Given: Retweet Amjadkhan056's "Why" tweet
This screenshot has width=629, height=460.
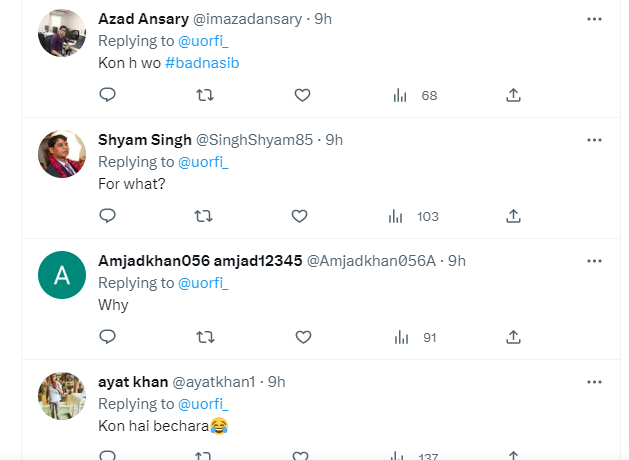Looking at the screenshot, I should coord(204,337).
